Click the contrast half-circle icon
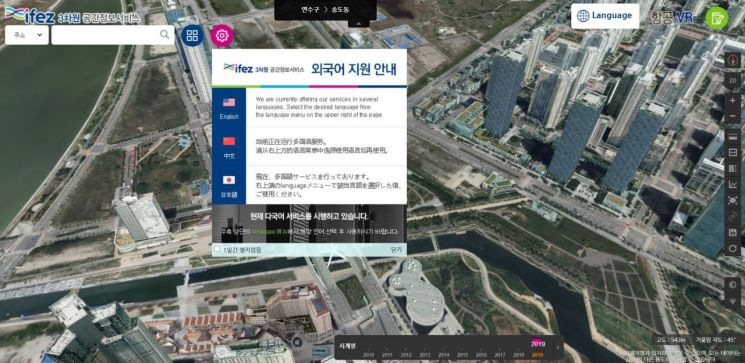The height and width of the screenshot is (363, 745). click(732, 285)
